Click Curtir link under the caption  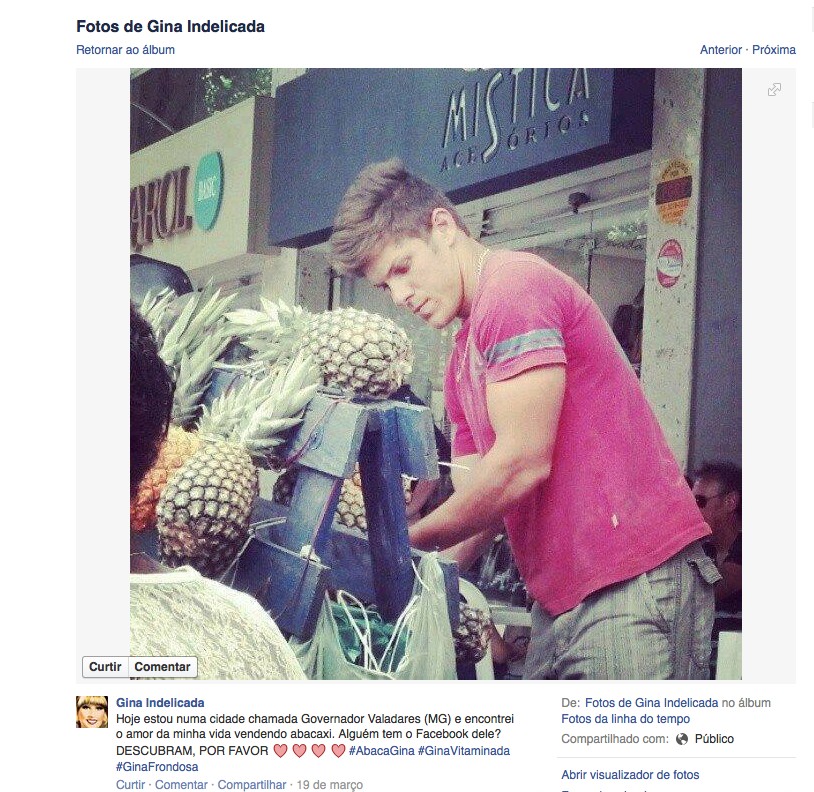[130, 785]
